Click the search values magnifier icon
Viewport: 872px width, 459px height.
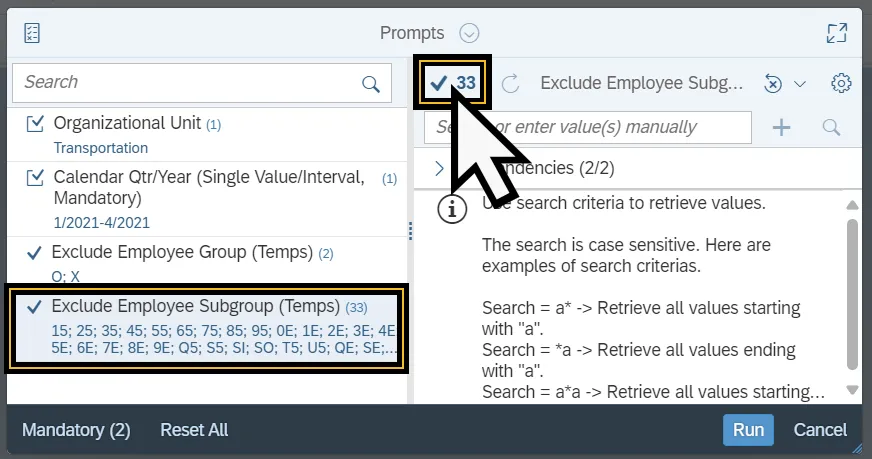tap(831, 127)
